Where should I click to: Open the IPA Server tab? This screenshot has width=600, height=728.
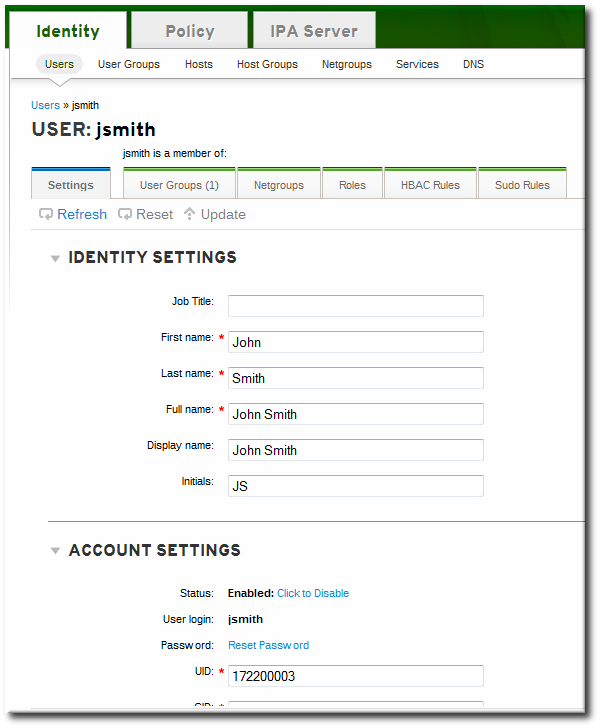tap(314, 31)
